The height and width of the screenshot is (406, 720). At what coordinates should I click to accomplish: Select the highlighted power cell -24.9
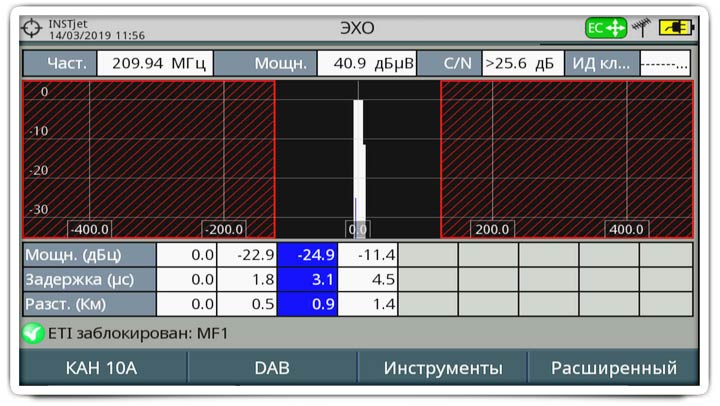click(x=308, y=255)
